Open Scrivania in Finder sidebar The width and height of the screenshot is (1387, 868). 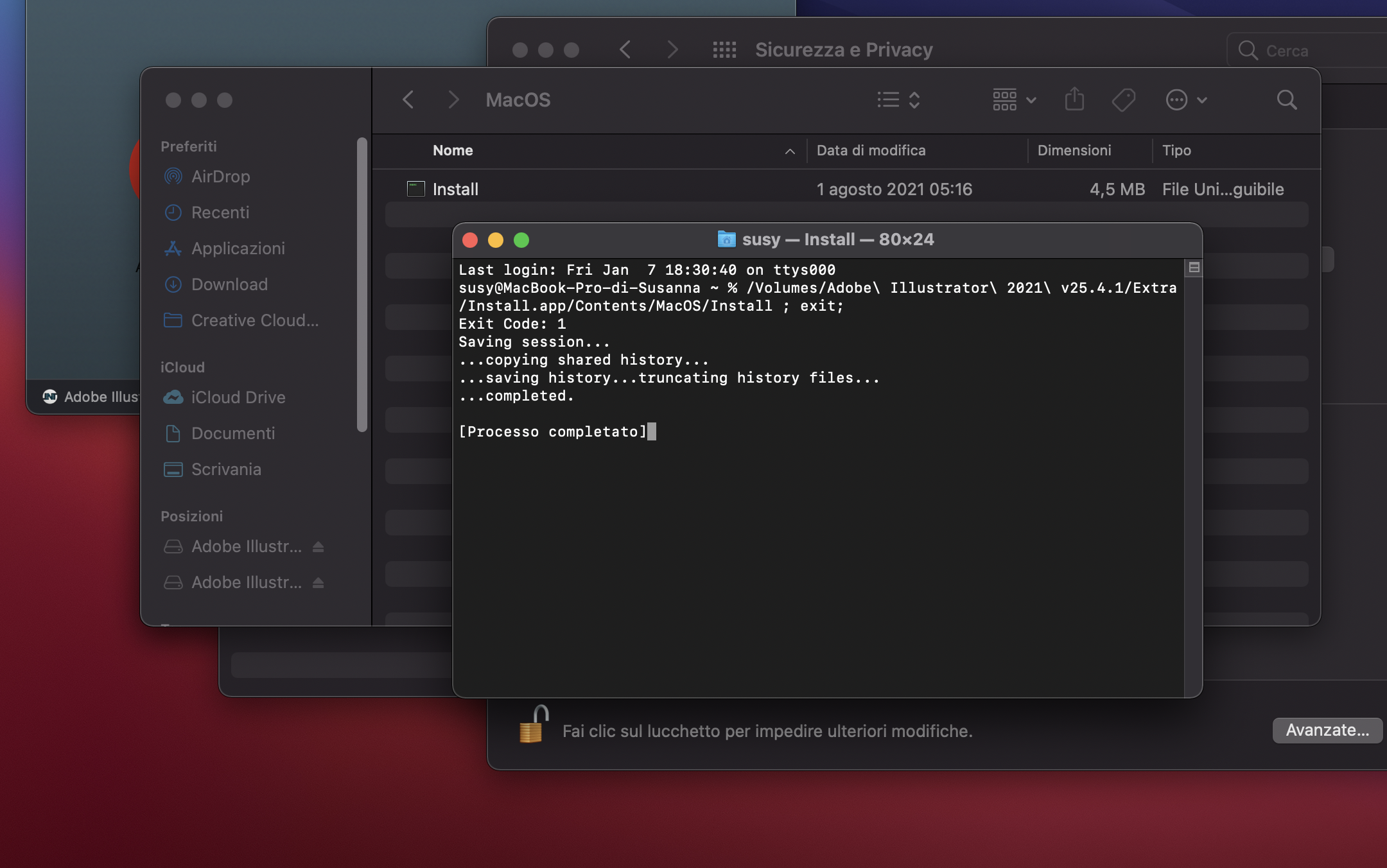[226, 469]
